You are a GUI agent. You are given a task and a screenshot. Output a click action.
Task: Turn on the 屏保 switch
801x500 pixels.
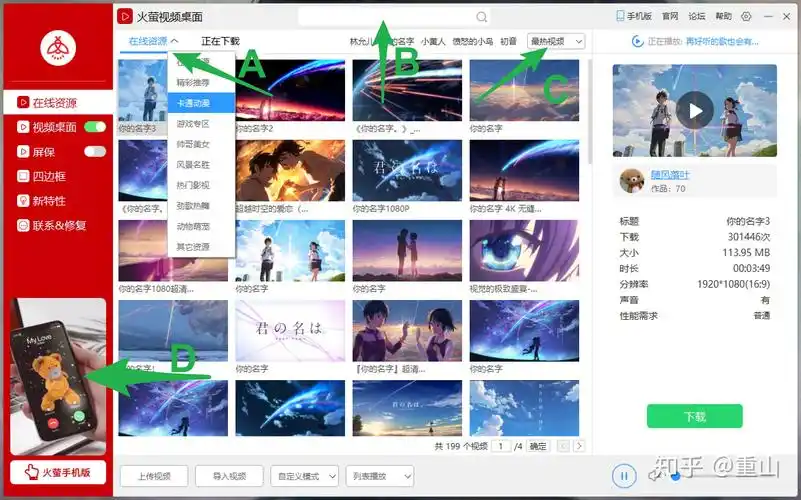click(95, 151)
